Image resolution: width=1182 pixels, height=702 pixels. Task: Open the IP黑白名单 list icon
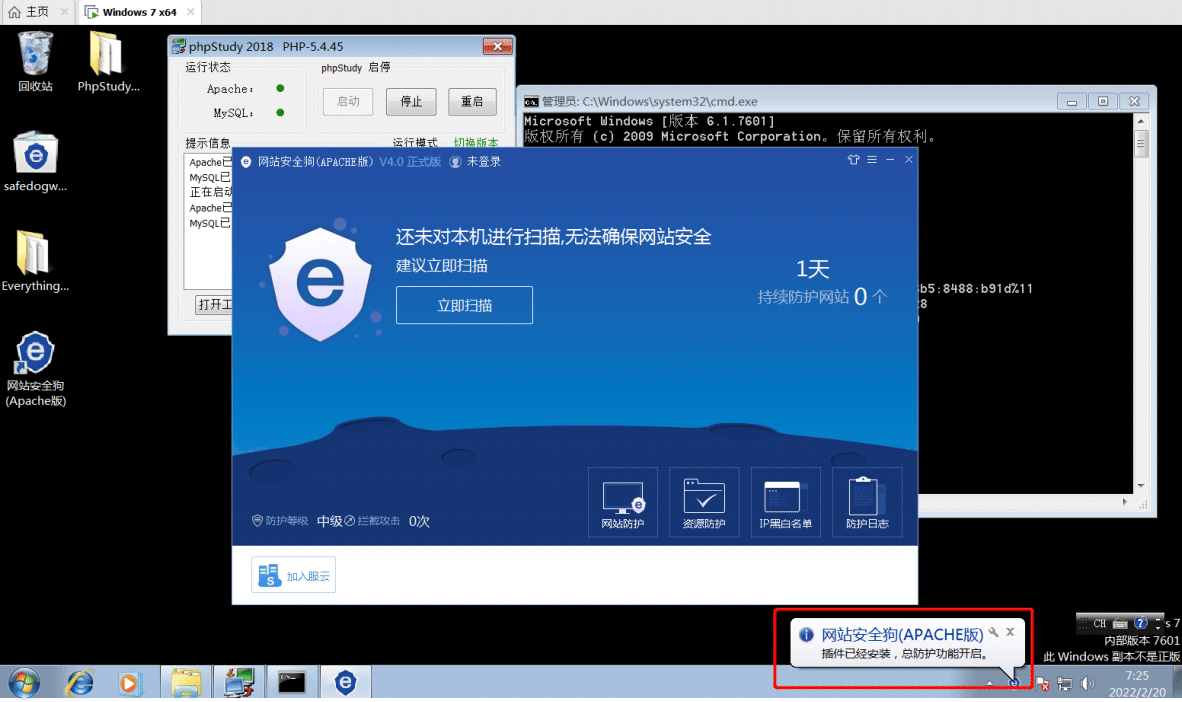pyautogui.click(x=785, y=502)
